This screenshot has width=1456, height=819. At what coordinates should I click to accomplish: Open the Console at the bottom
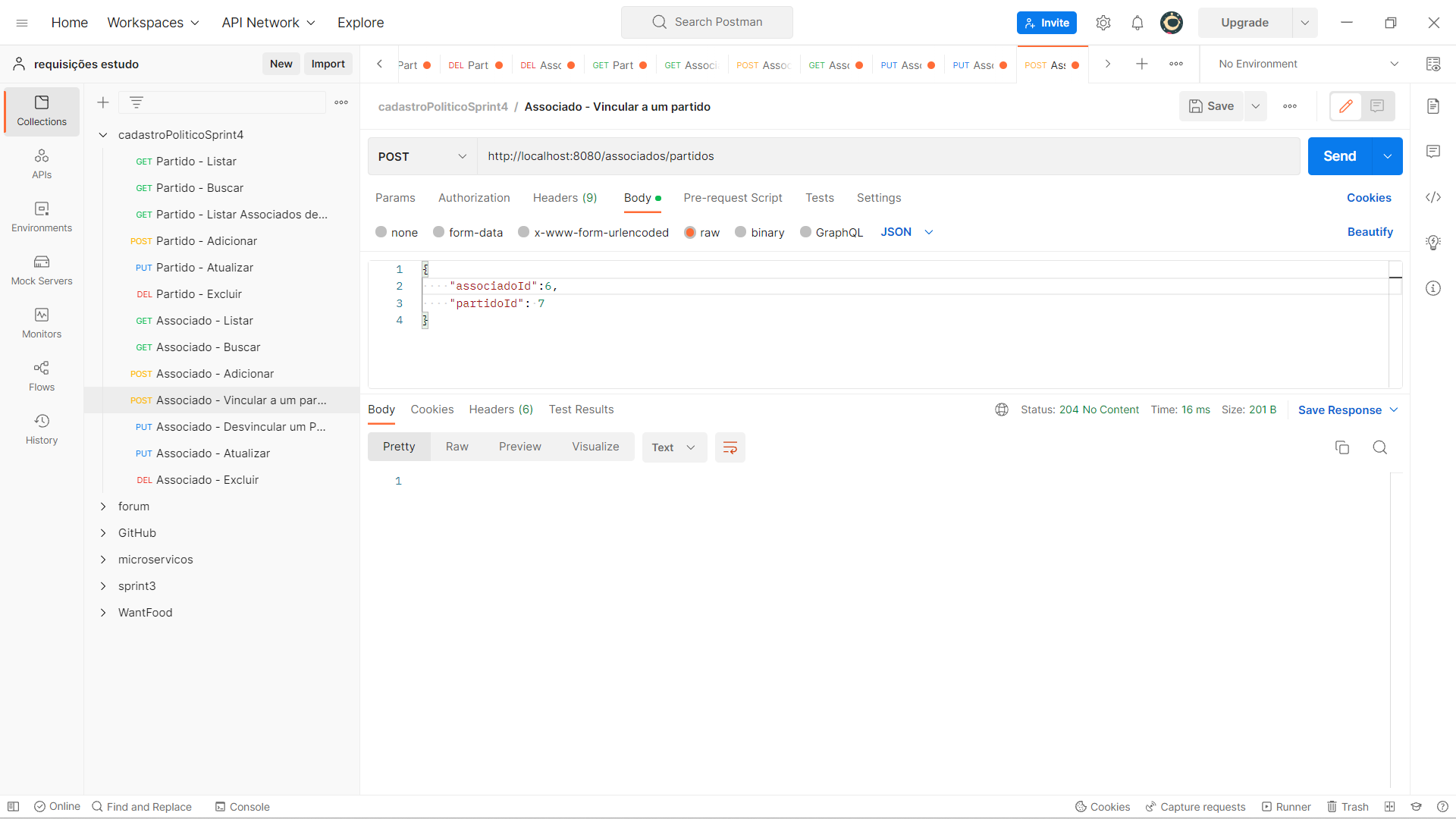tap(242, 806)
